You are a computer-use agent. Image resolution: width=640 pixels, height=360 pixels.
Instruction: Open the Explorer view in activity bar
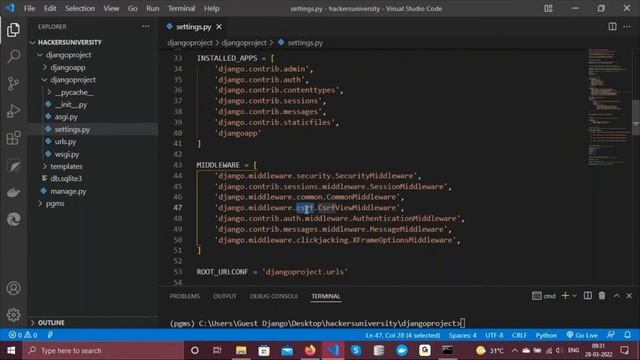(13, 29)
